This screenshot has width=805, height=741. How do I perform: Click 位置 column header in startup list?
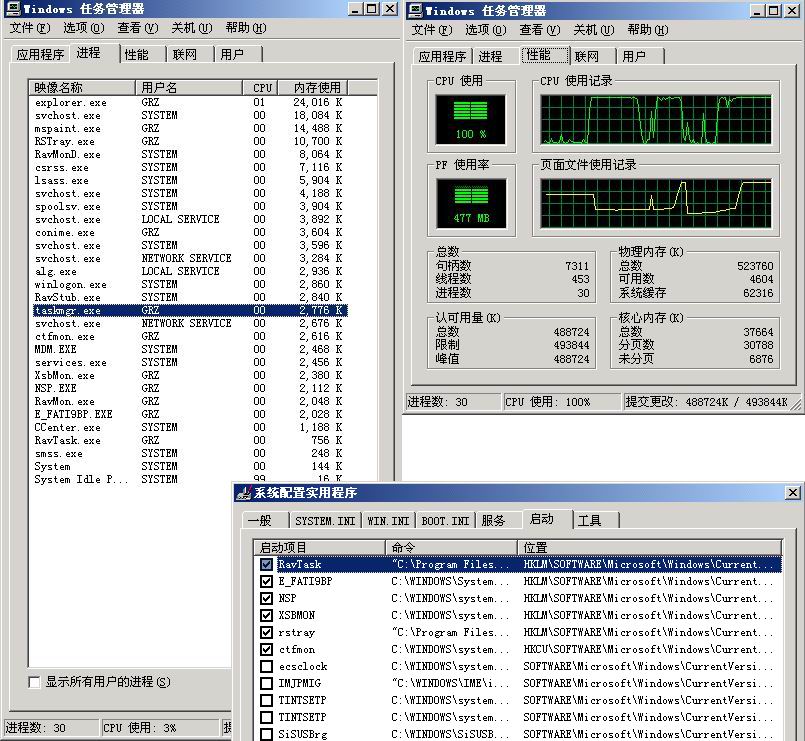[649, 547]
